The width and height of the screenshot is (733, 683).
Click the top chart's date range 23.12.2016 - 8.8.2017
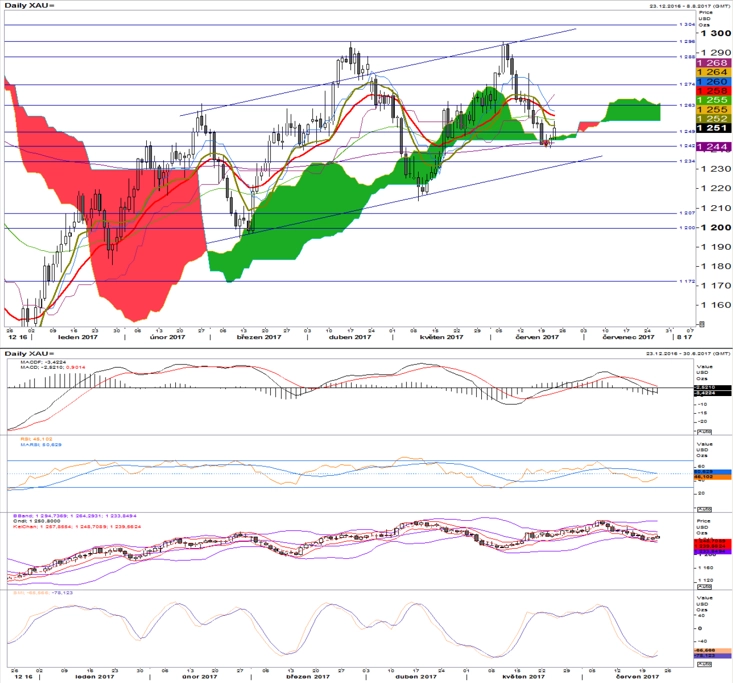[x=690, y=6]
